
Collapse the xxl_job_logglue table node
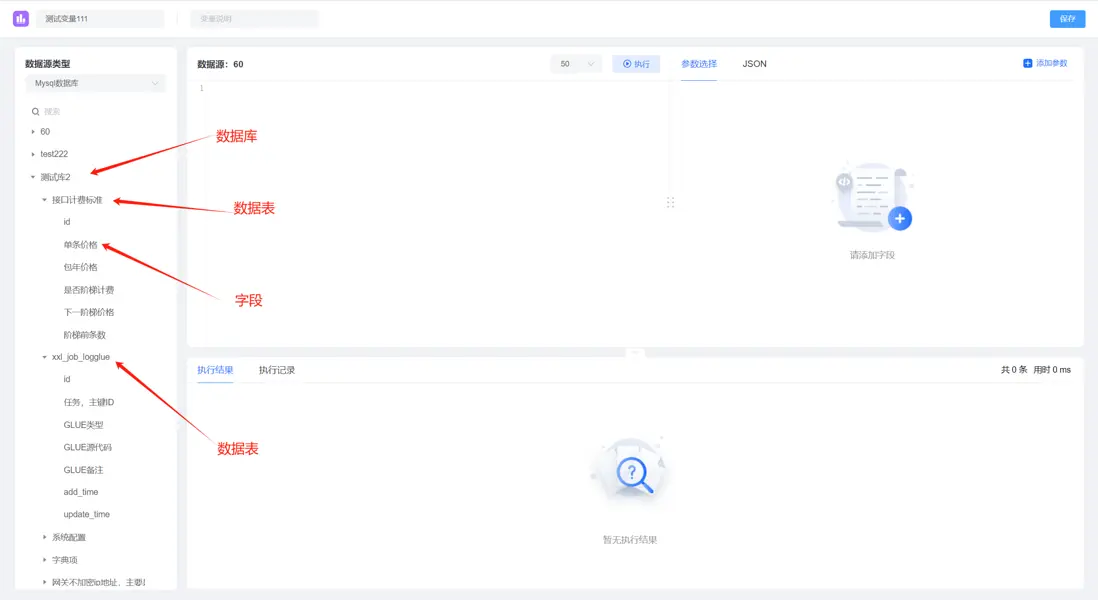coord(44,357)
